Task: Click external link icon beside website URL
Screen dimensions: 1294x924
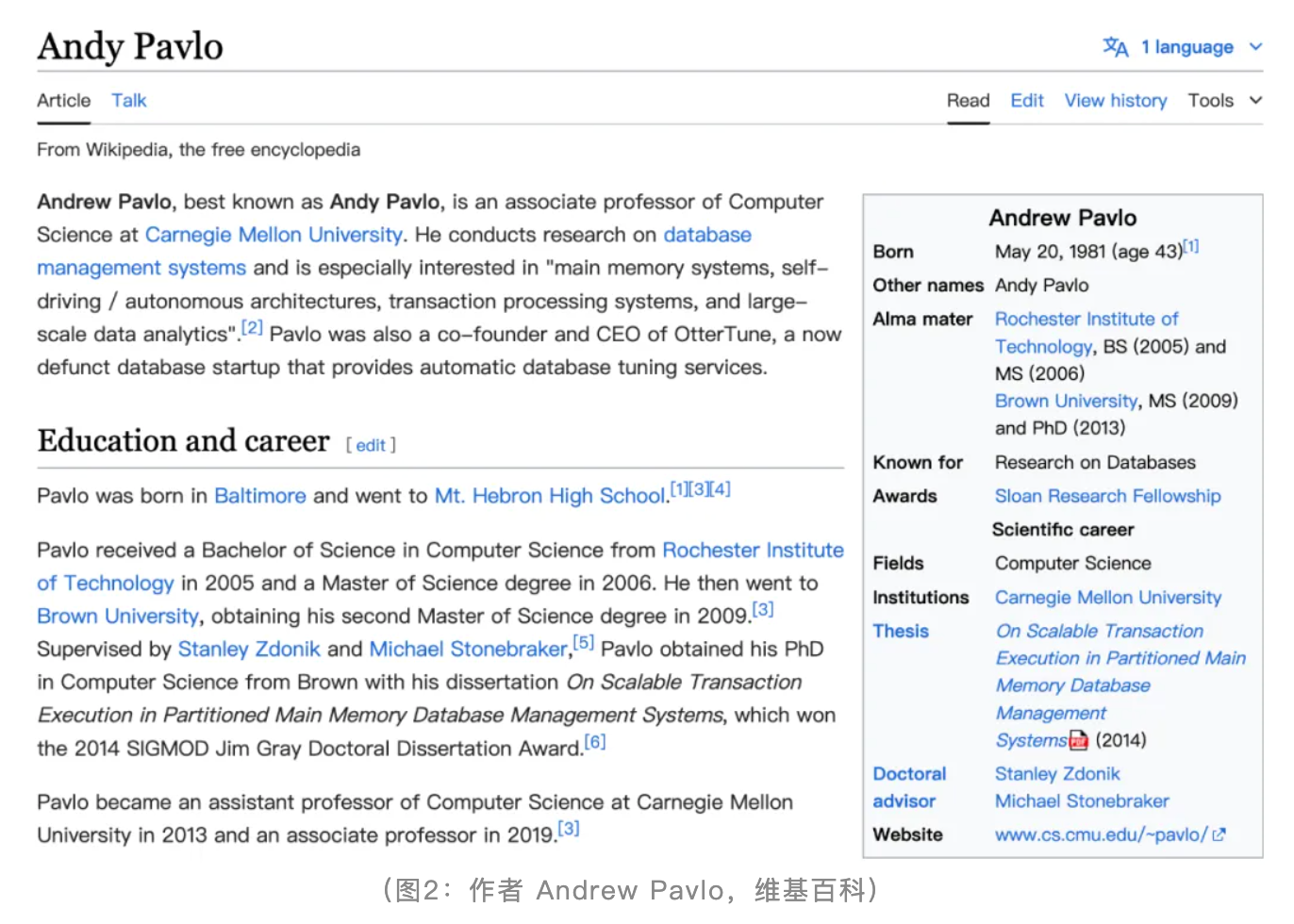Action: click(1219, 834)
